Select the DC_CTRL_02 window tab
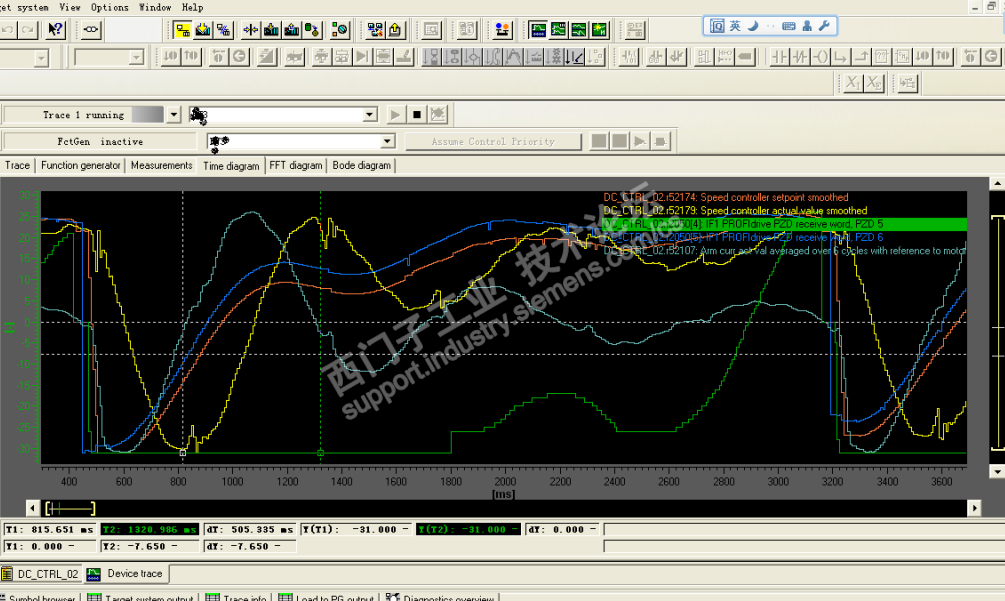Viewport: 1005px width, 601px height. point(41,573)
